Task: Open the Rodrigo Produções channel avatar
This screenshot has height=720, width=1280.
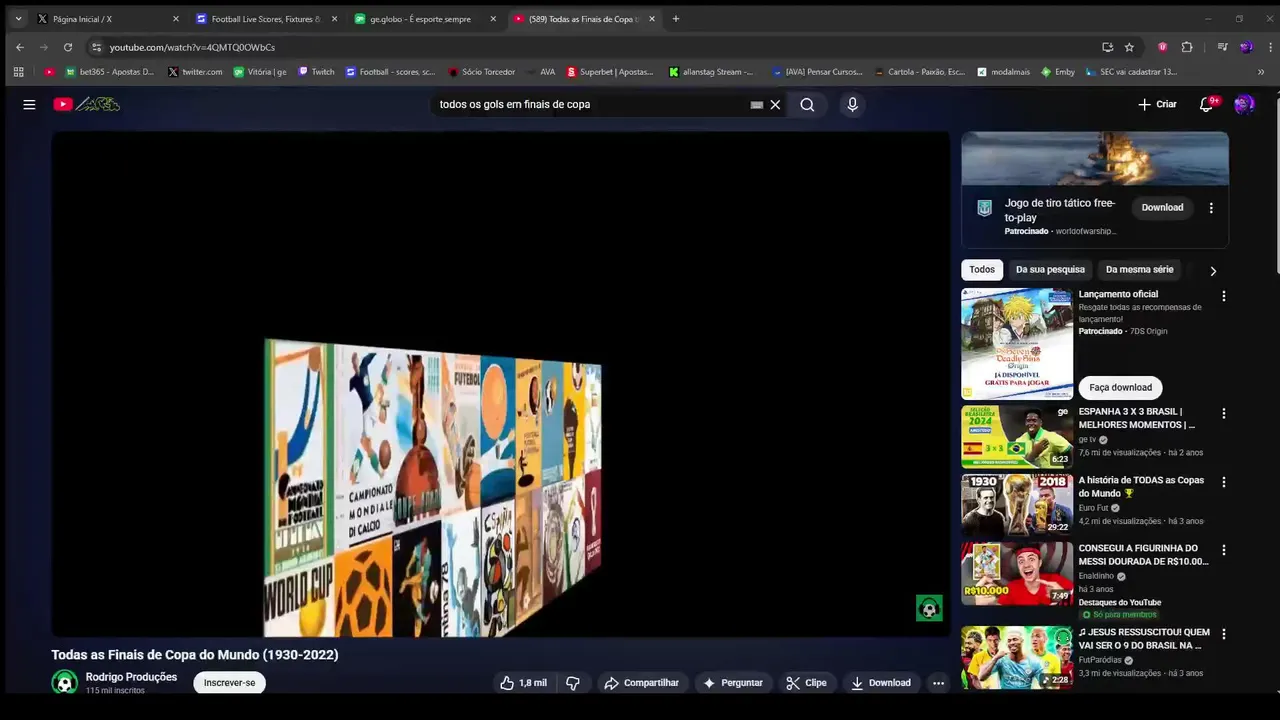Action: pyautogui.click(x=65, y=683)
